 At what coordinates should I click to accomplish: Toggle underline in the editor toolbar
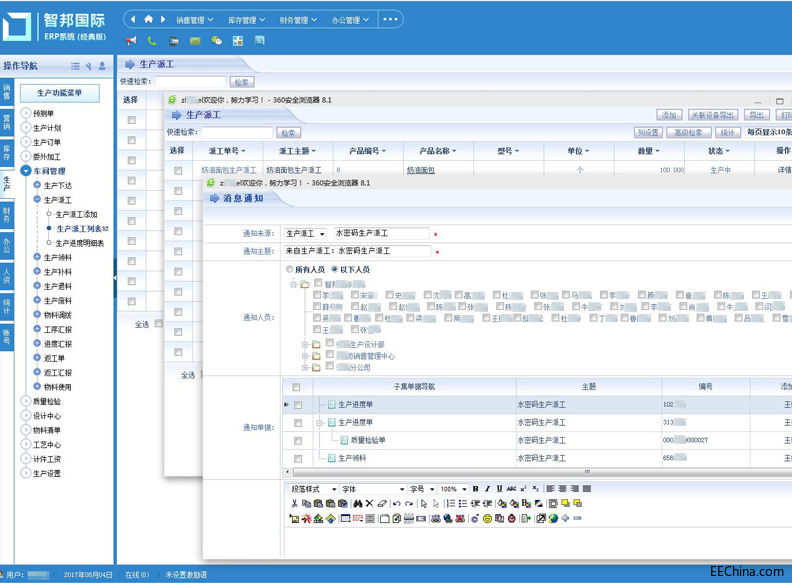[500, 489]
